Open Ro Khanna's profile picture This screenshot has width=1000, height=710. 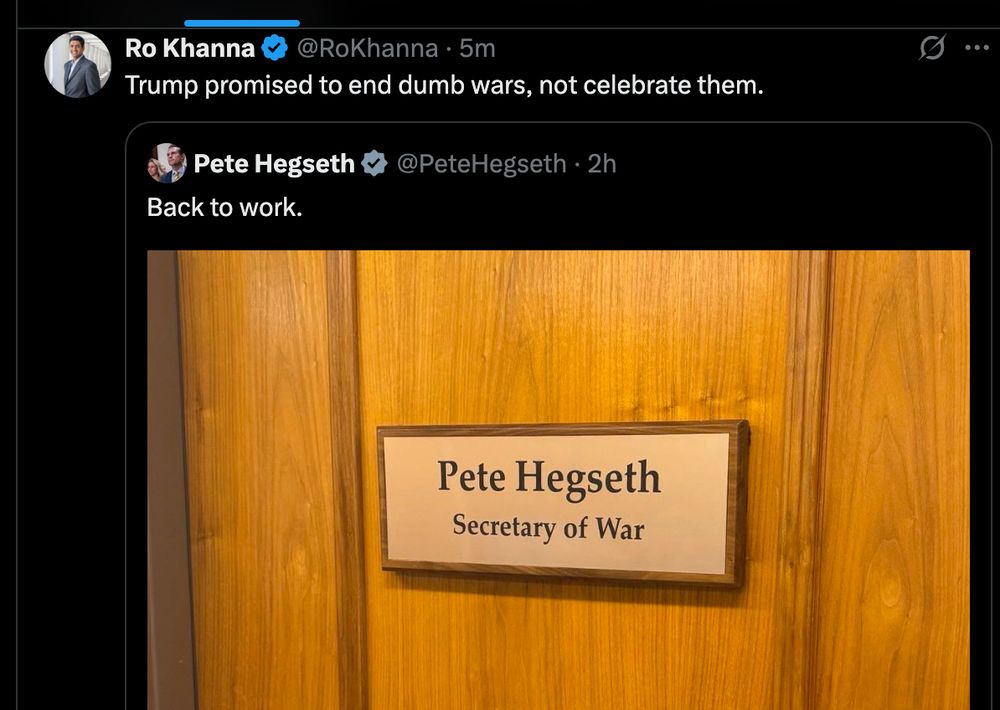77,65
